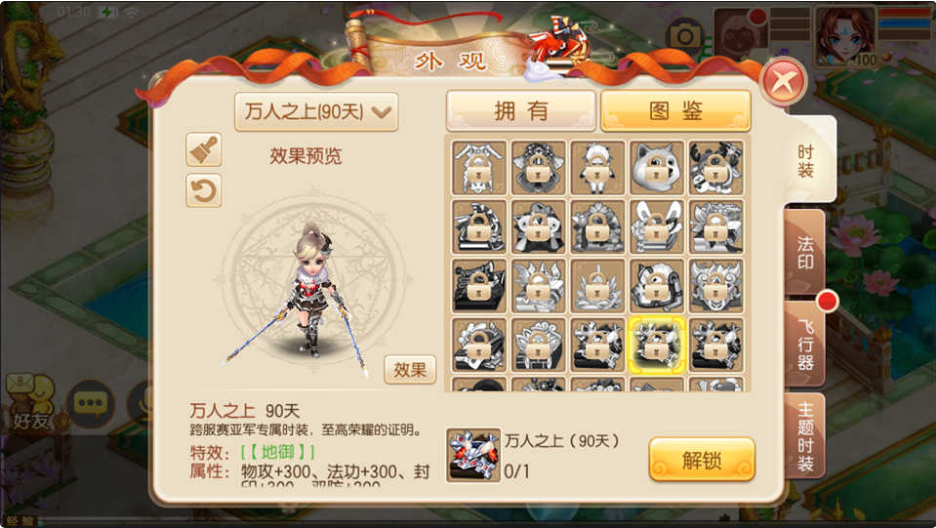Open the camera screenshot icon

[685, 37]
